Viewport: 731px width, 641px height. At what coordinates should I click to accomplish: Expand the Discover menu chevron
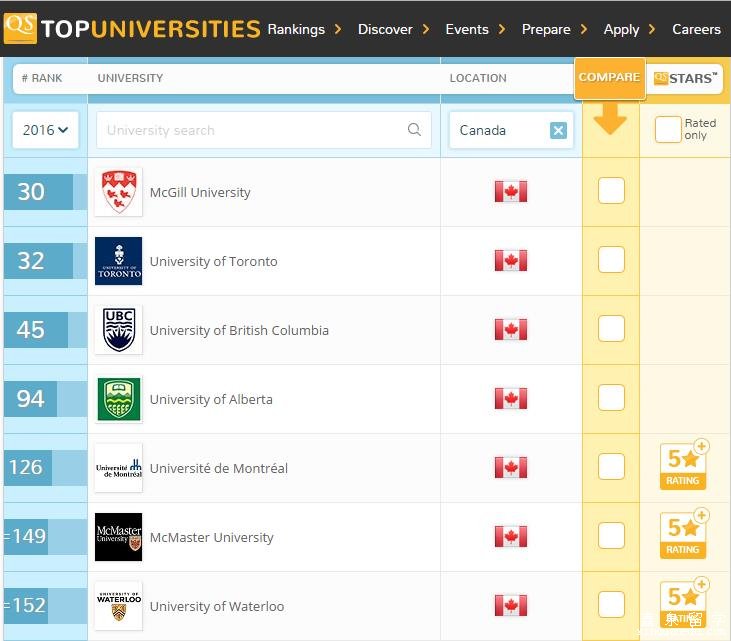pos(426,29)
